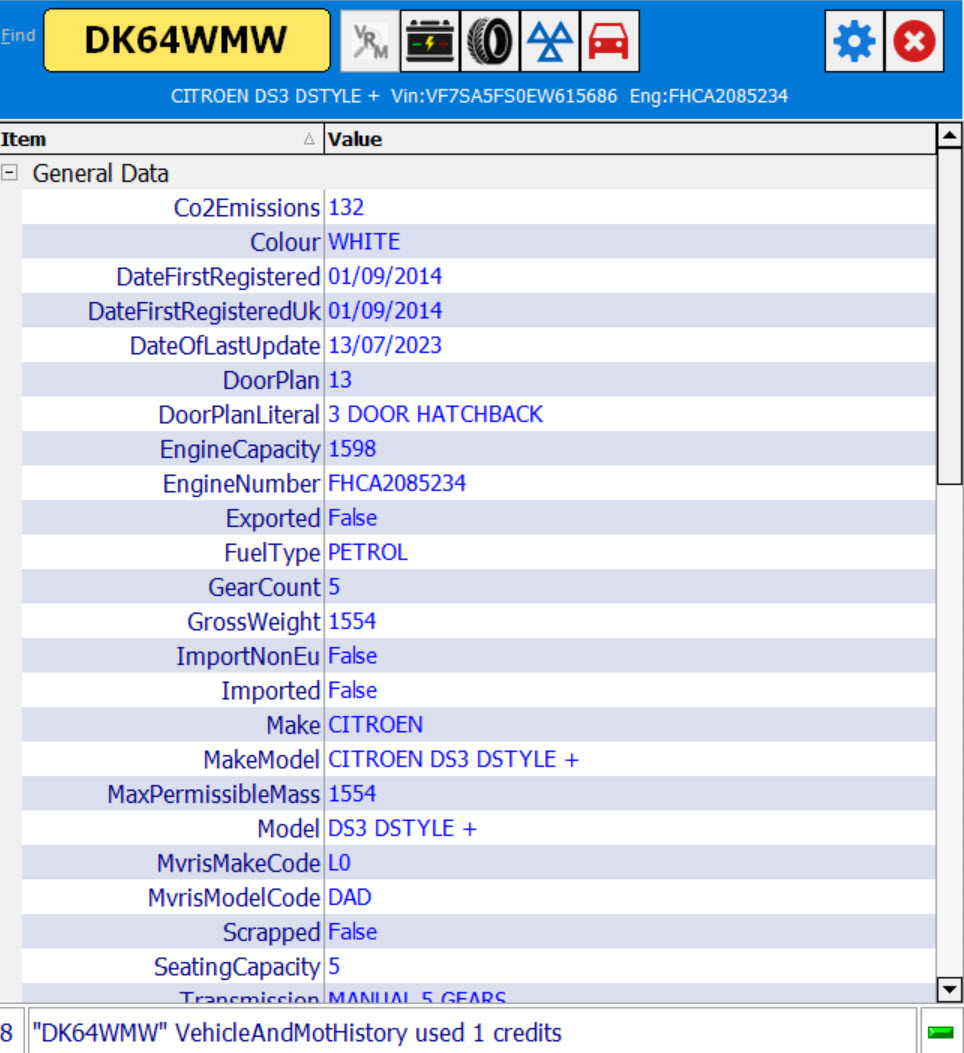Collapse the General Data group

tap(10, 173)
